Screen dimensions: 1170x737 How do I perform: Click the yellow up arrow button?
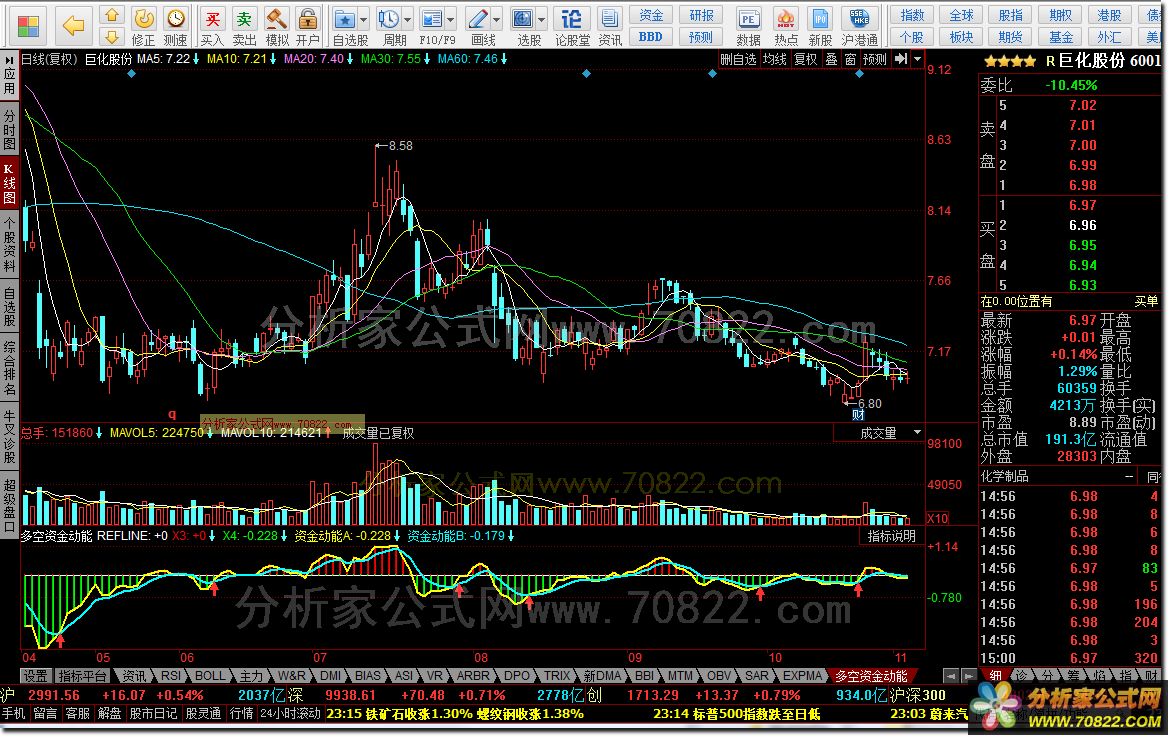[111, 15]
